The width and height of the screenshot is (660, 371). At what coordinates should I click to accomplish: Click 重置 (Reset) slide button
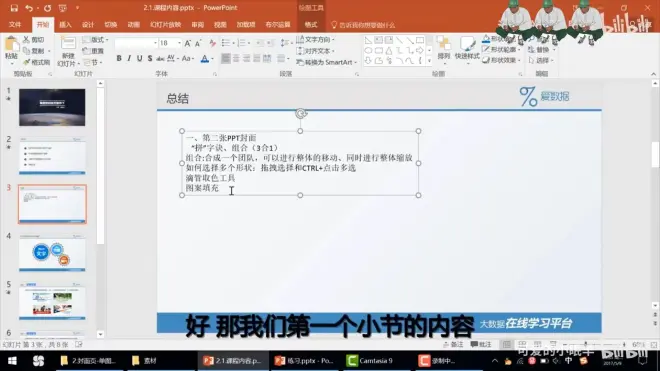[93, 51]
